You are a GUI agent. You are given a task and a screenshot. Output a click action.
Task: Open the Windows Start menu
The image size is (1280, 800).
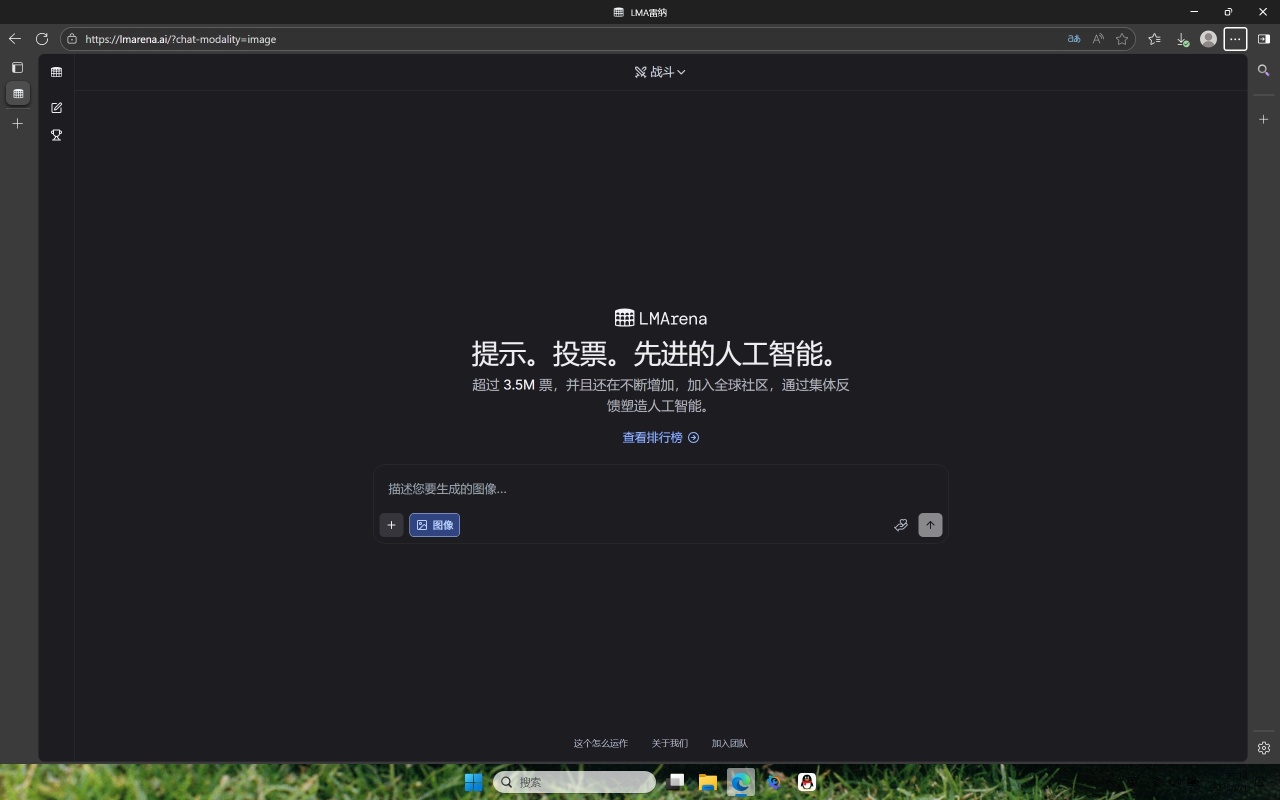click(x=473, y=782)
